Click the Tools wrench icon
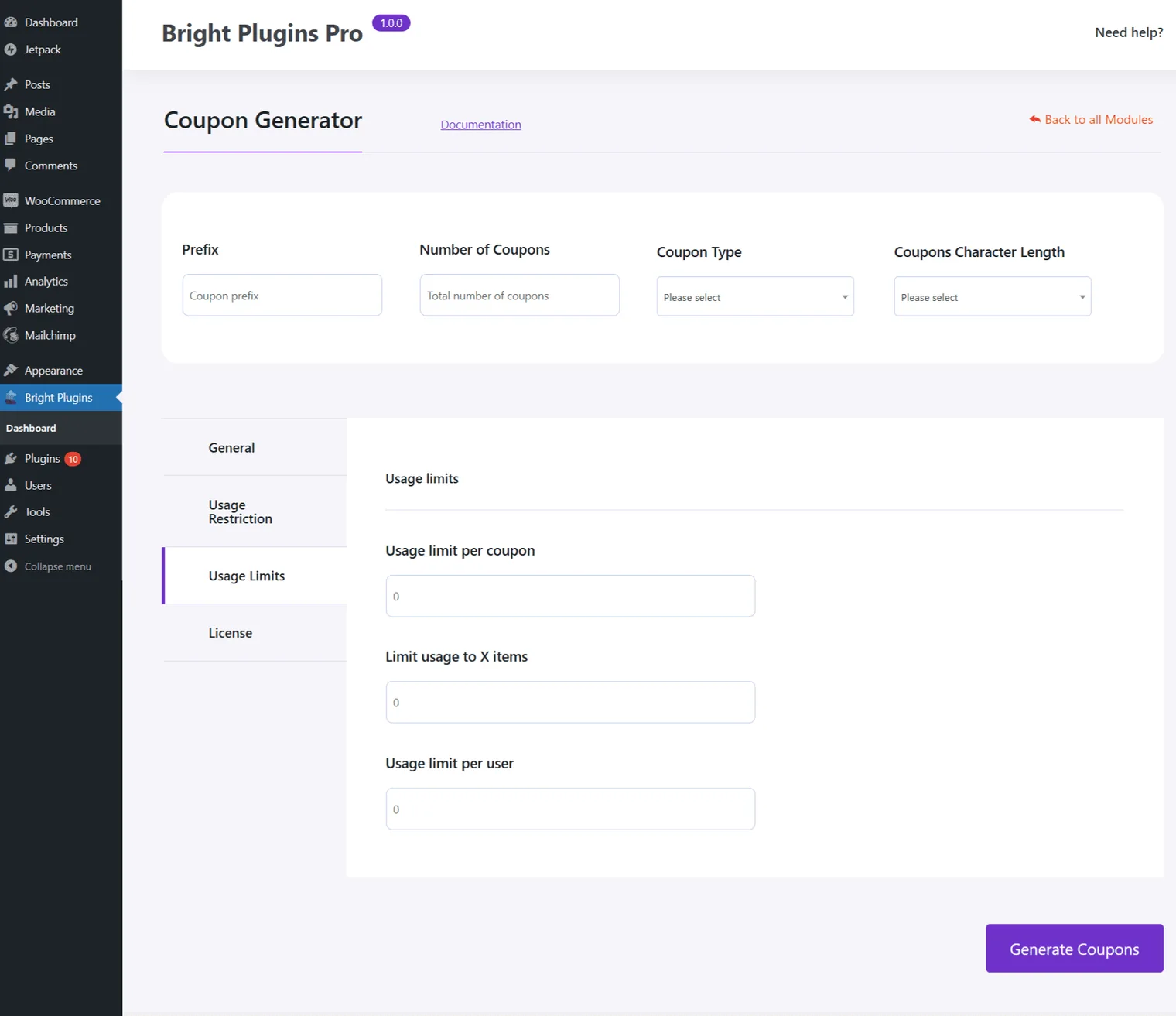 tap(11, 512)
